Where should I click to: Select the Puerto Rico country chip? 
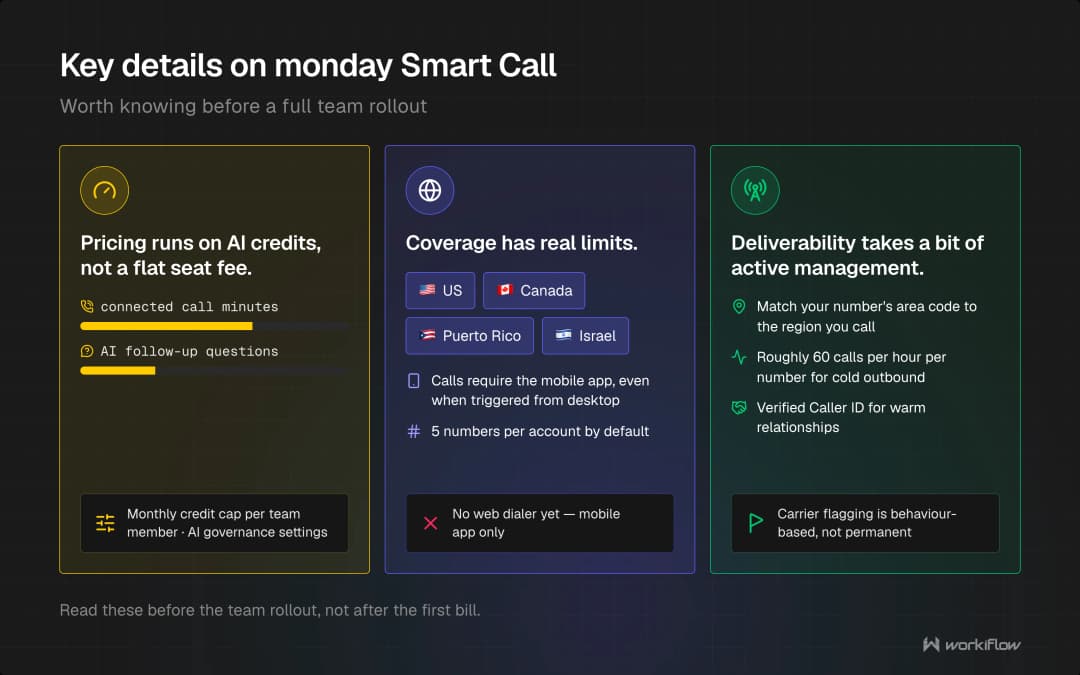click(x=470, y=335)
